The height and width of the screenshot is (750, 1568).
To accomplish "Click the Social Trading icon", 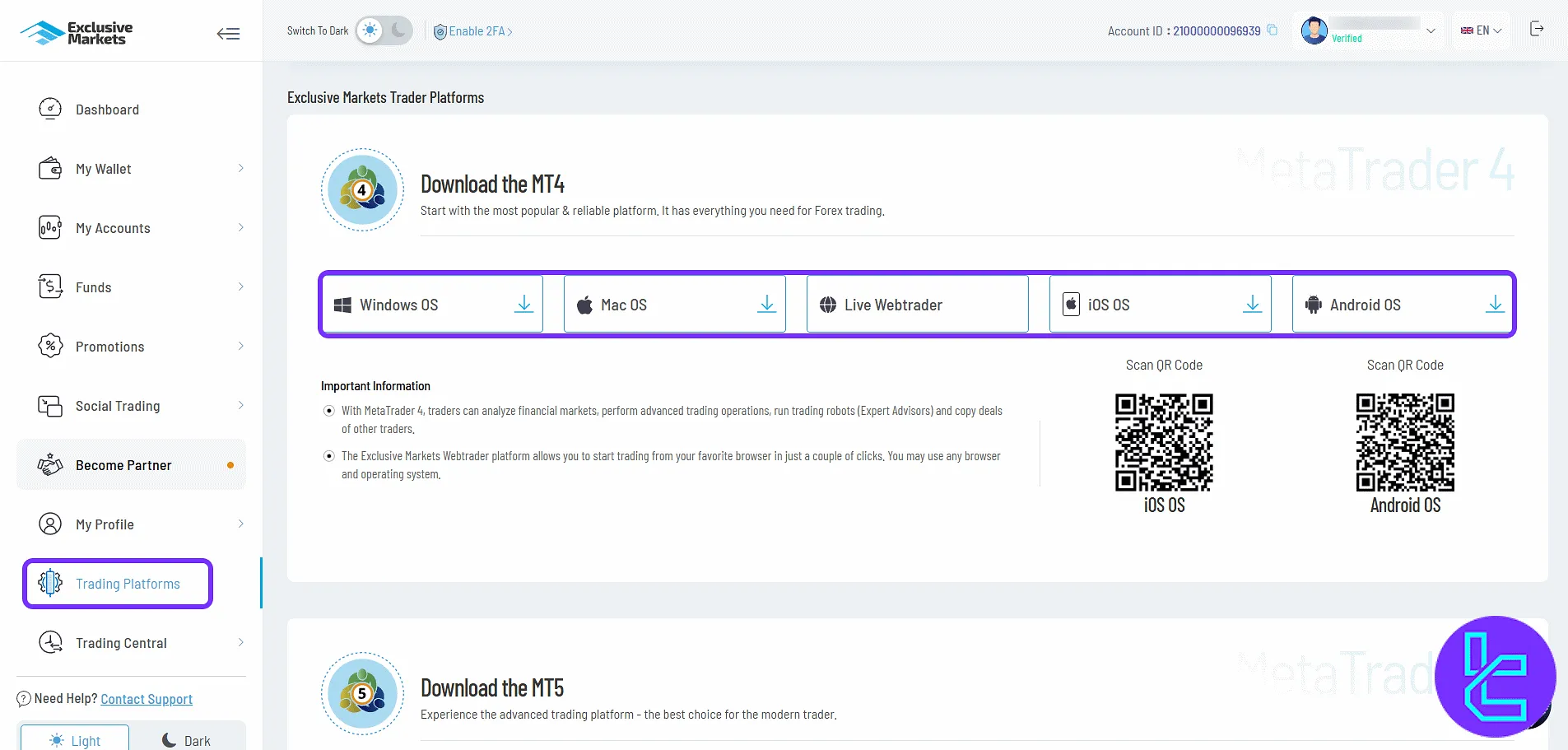I will tap(50, 406).
